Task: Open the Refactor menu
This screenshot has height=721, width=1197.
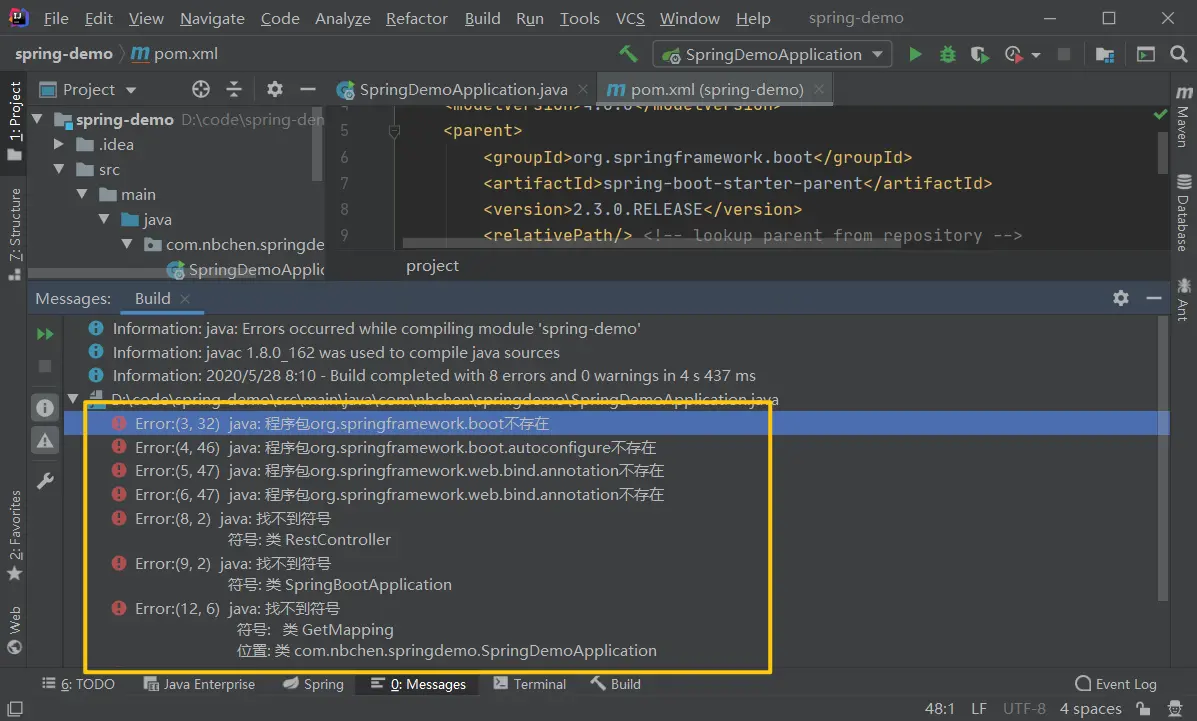Action: click(417, 18)
